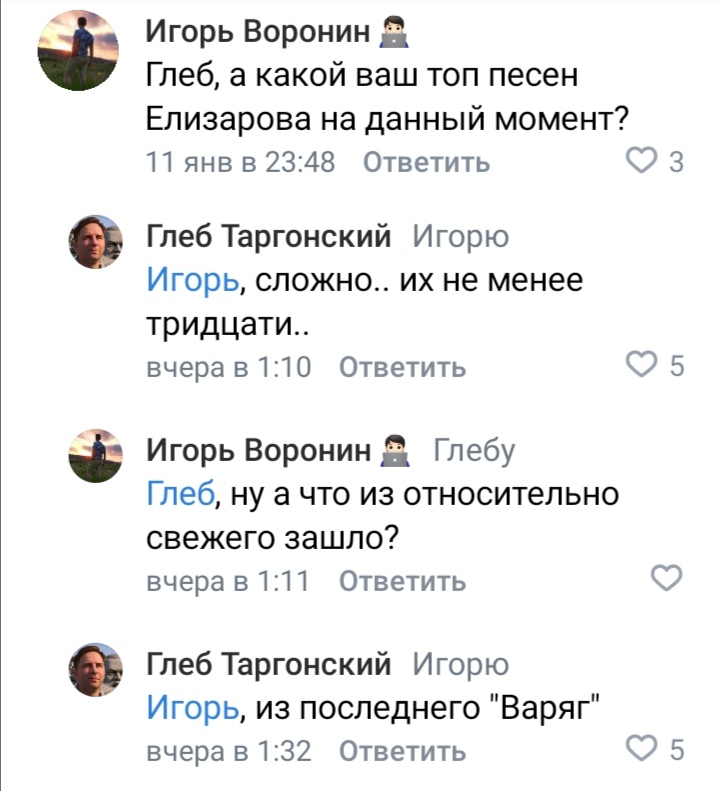
Task: Open the "11 янв в 23:48" timestamp
Action: click(240, 163)
